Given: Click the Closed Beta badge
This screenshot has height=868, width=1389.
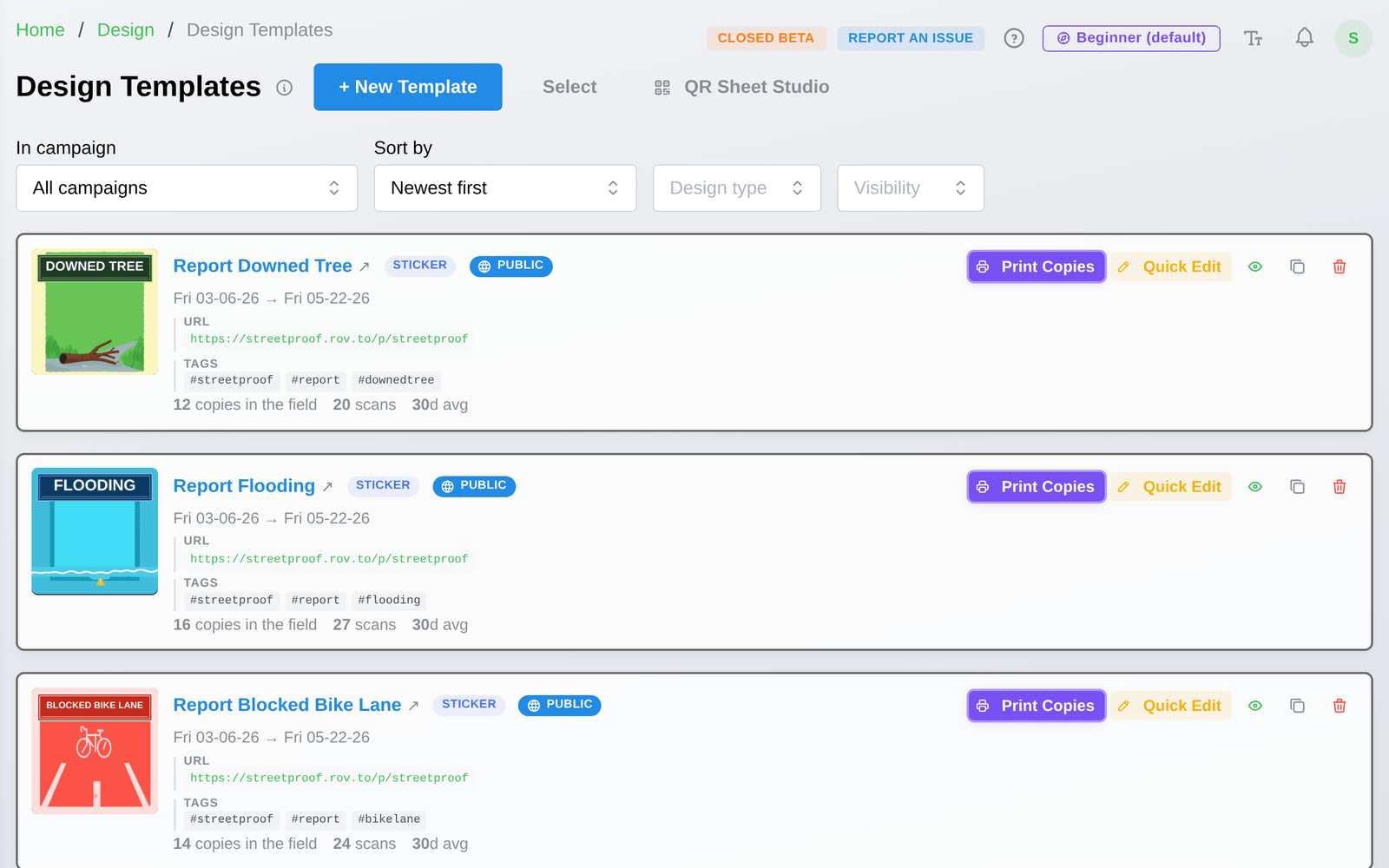Looking at the screenshot, I should click(766, 38).
